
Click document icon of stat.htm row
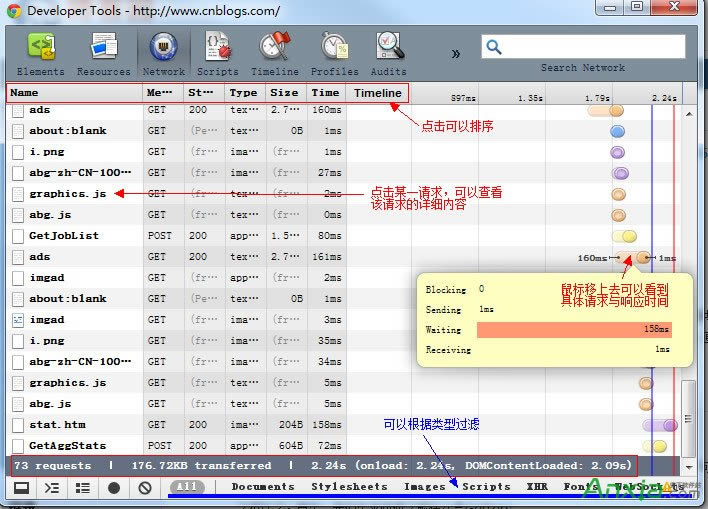[x=18, y=425]
